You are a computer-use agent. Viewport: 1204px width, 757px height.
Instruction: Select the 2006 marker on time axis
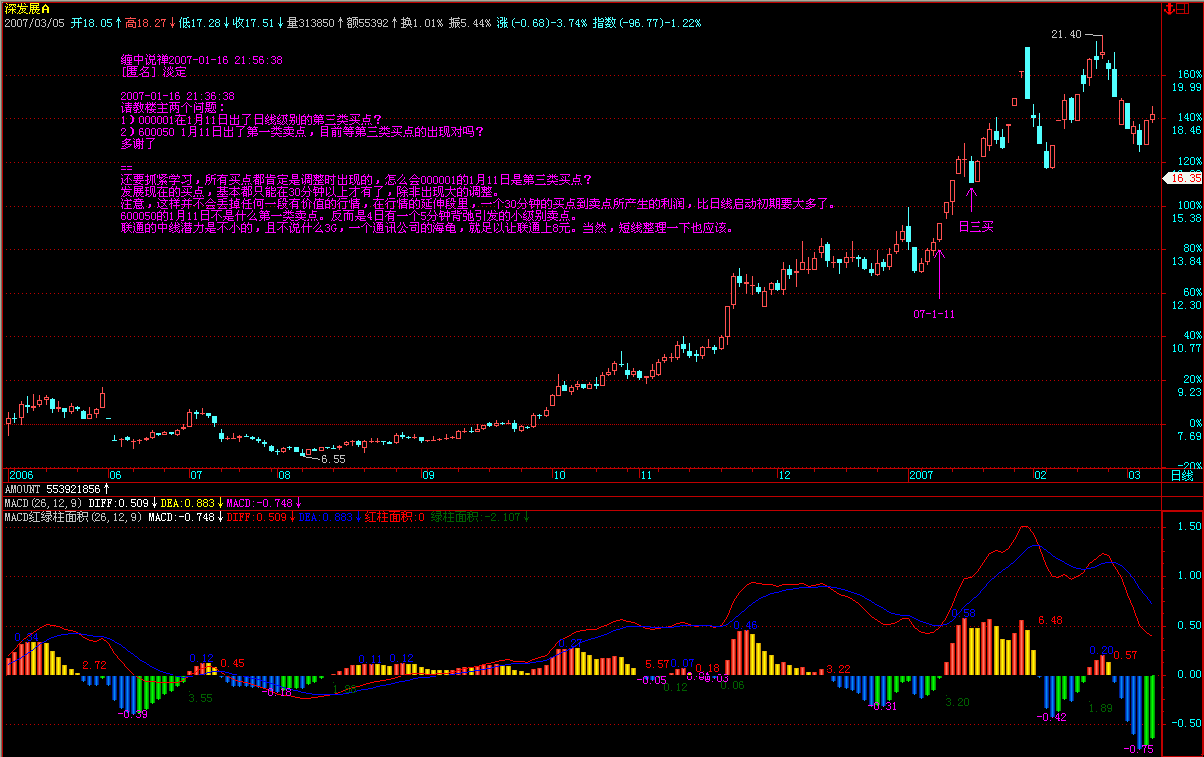[x=20, y=475]
